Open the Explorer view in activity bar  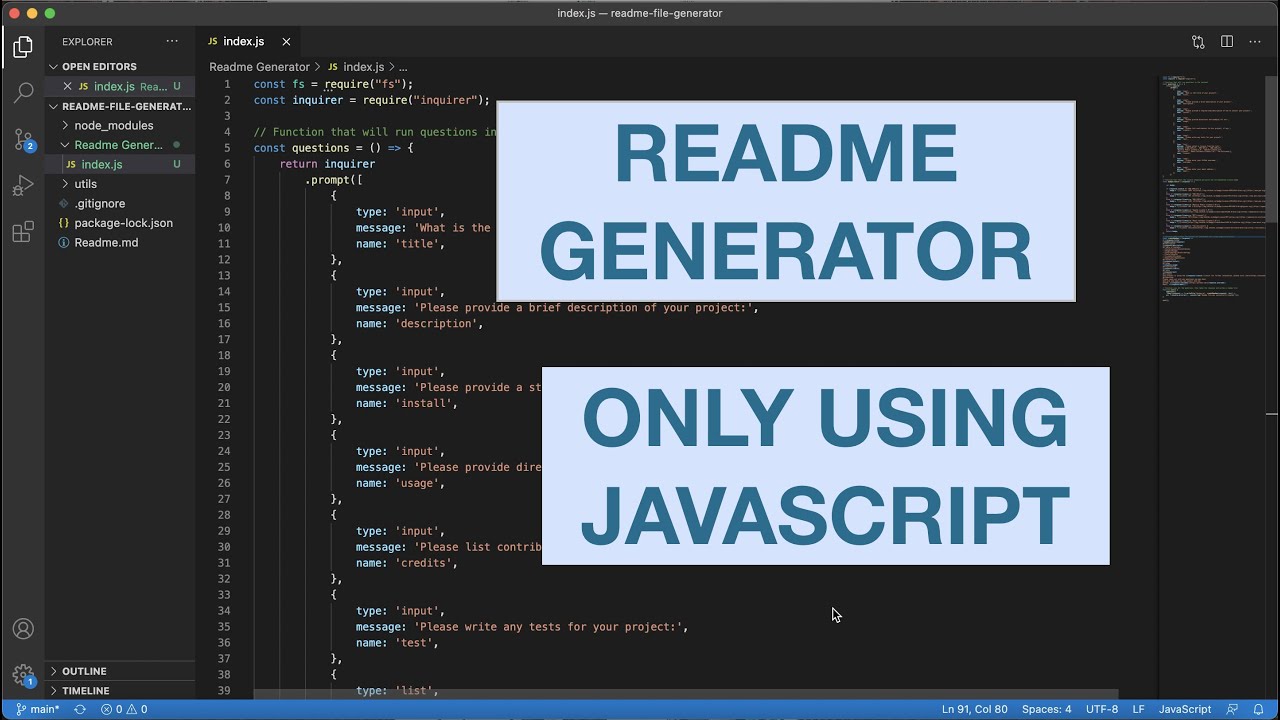23,47
